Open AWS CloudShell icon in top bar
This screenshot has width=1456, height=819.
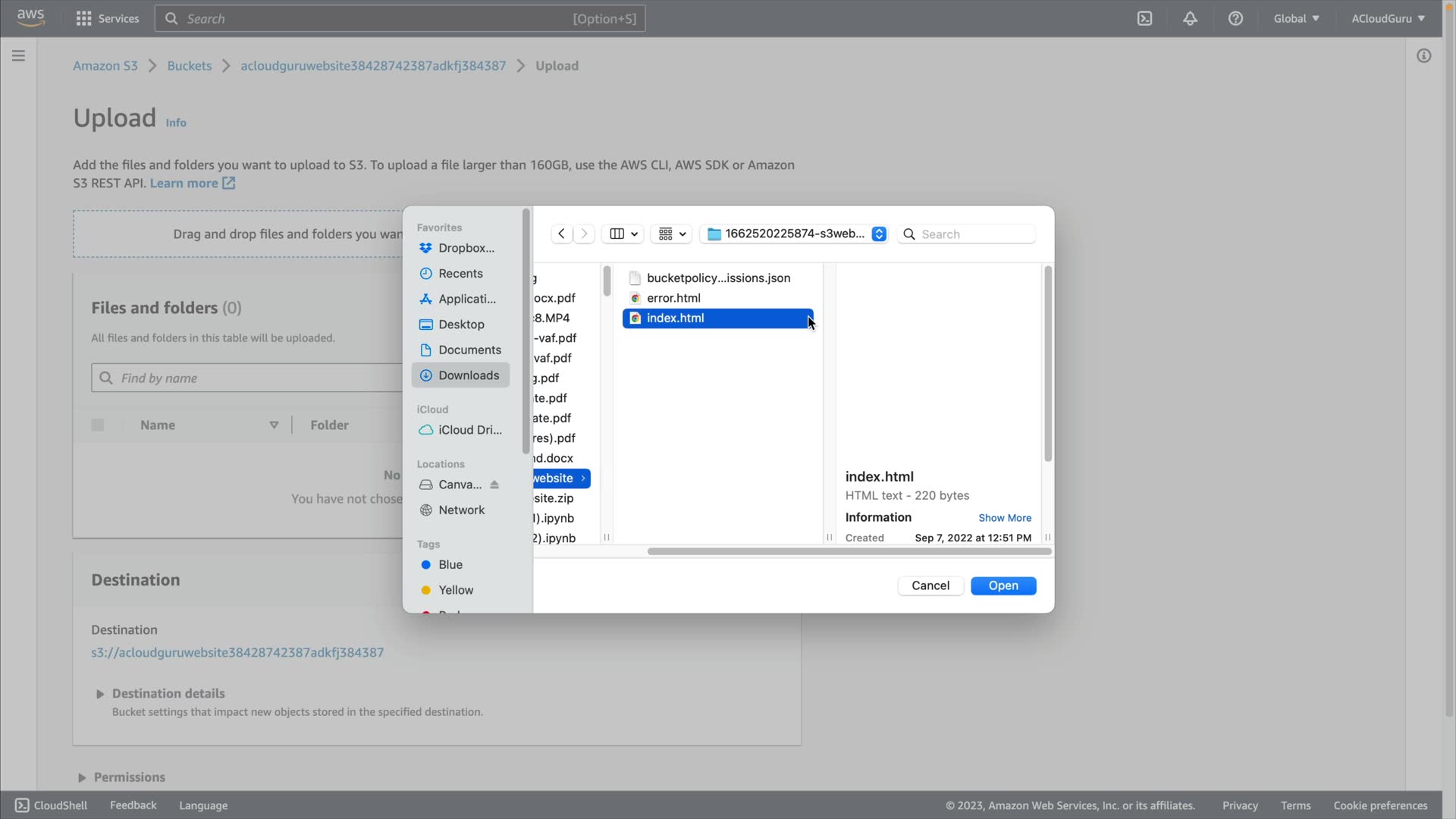1144,18
